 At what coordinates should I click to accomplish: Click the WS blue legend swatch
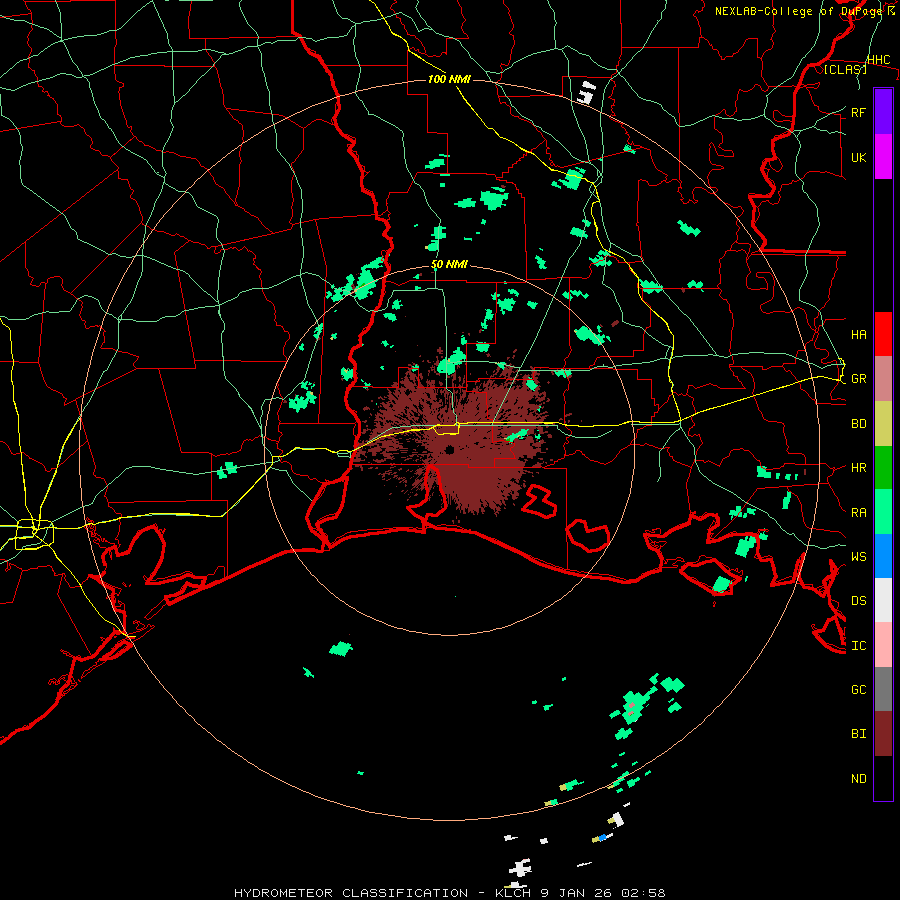pyautogui.click(x=883, y=556)
